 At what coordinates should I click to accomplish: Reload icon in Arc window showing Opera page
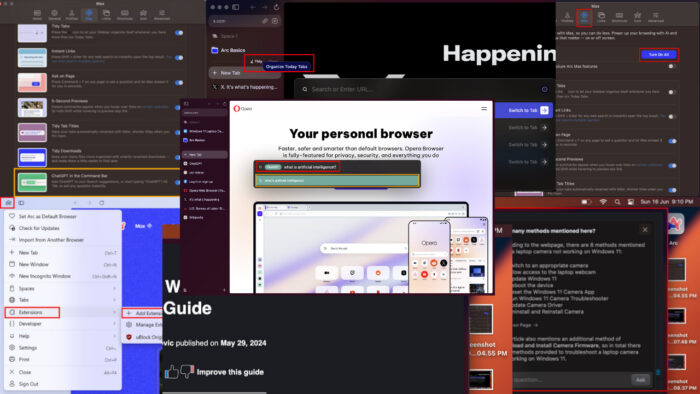225,104
